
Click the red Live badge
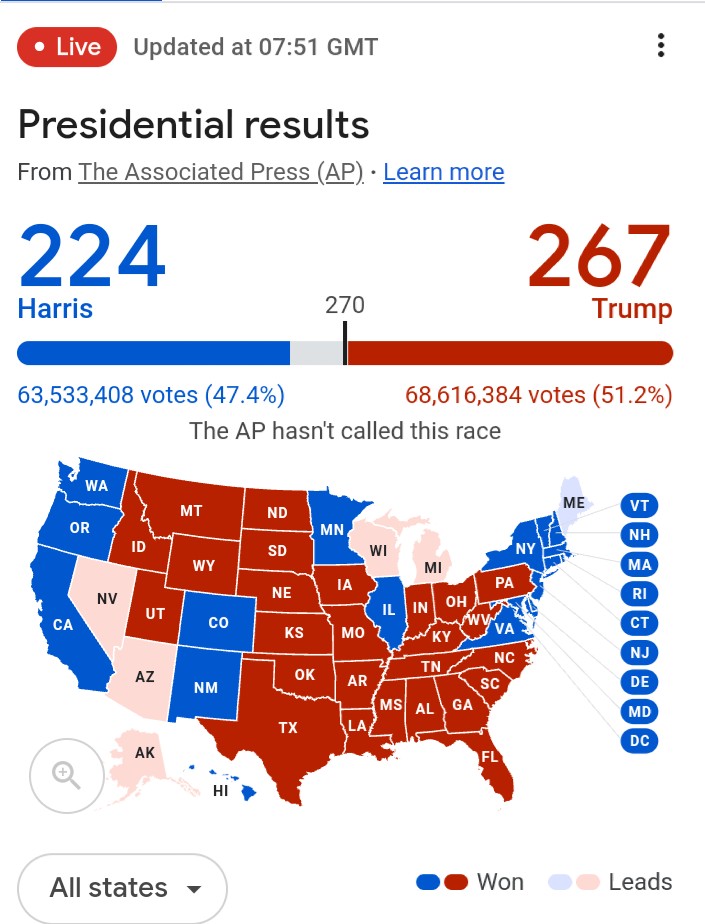coord(67,47)
